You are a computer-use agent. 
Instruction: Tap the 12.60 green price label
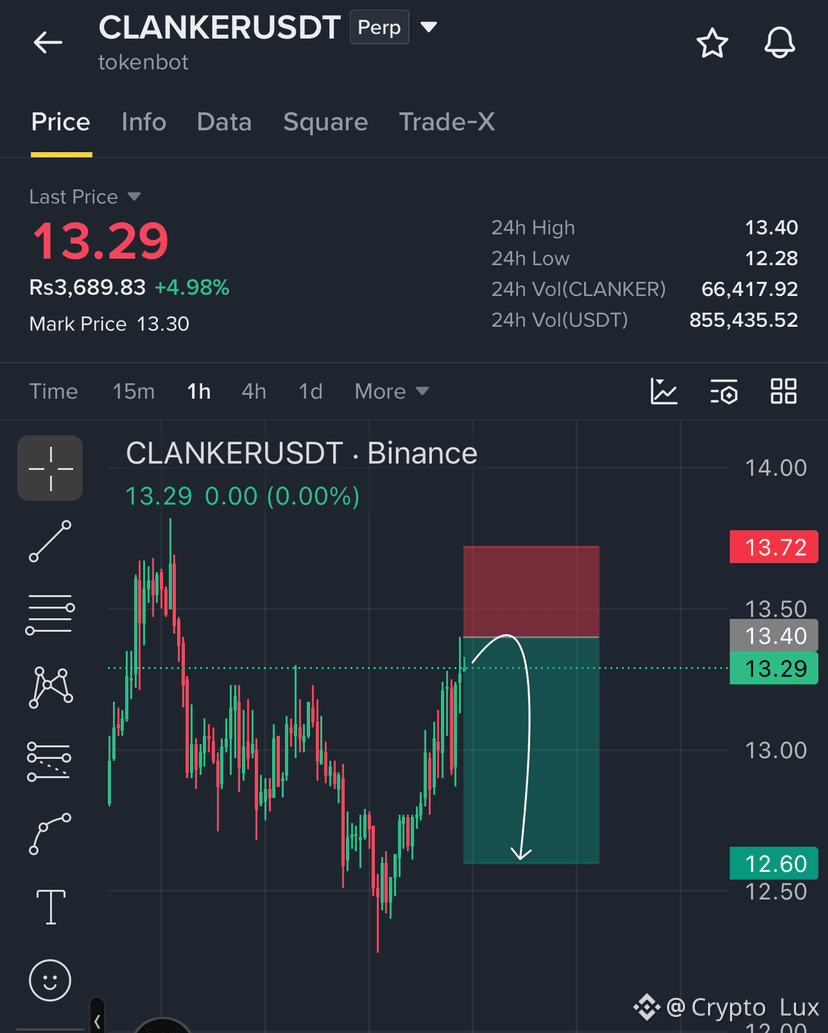[774, 863]
